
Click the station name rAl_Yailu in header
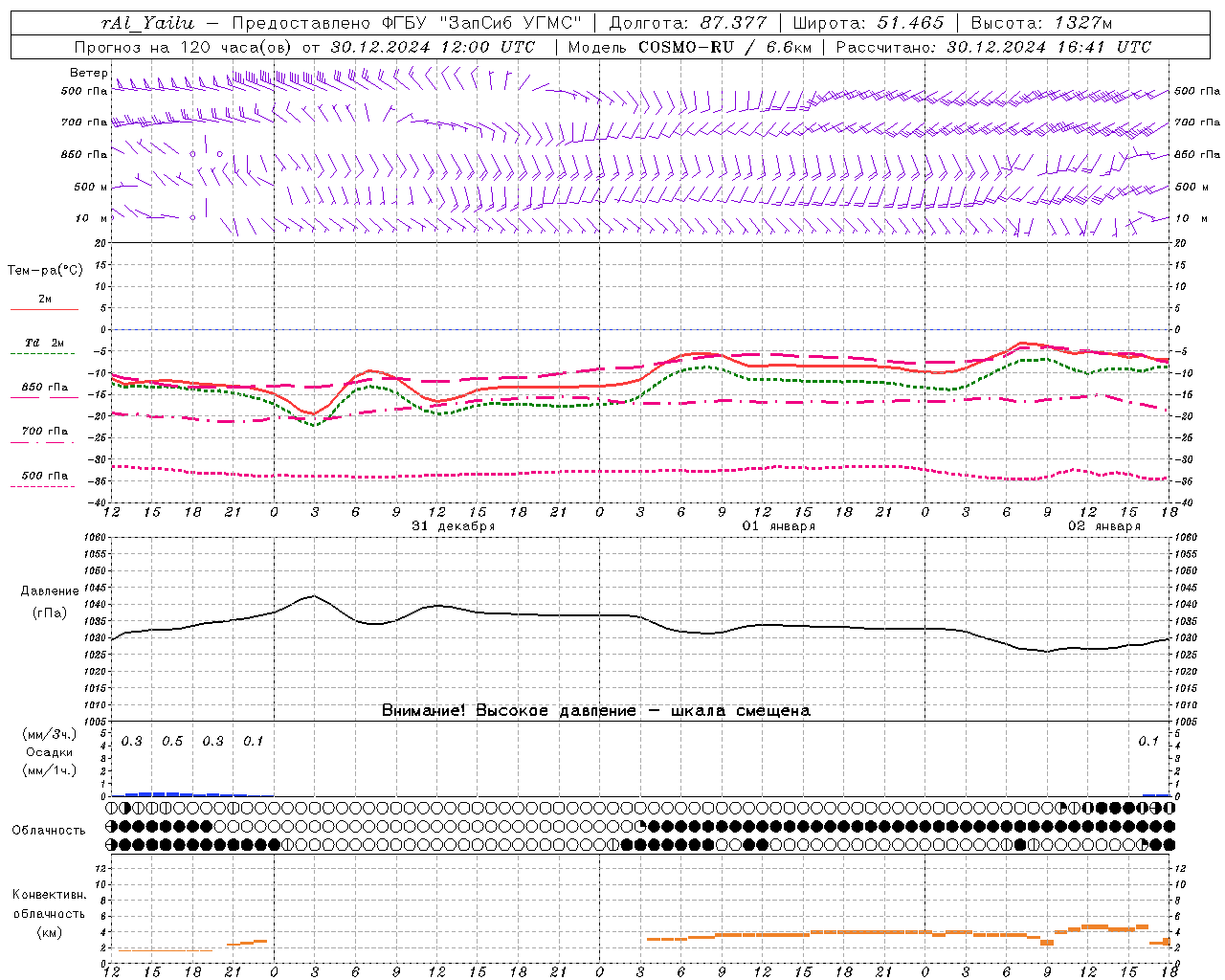click(147, 23)
